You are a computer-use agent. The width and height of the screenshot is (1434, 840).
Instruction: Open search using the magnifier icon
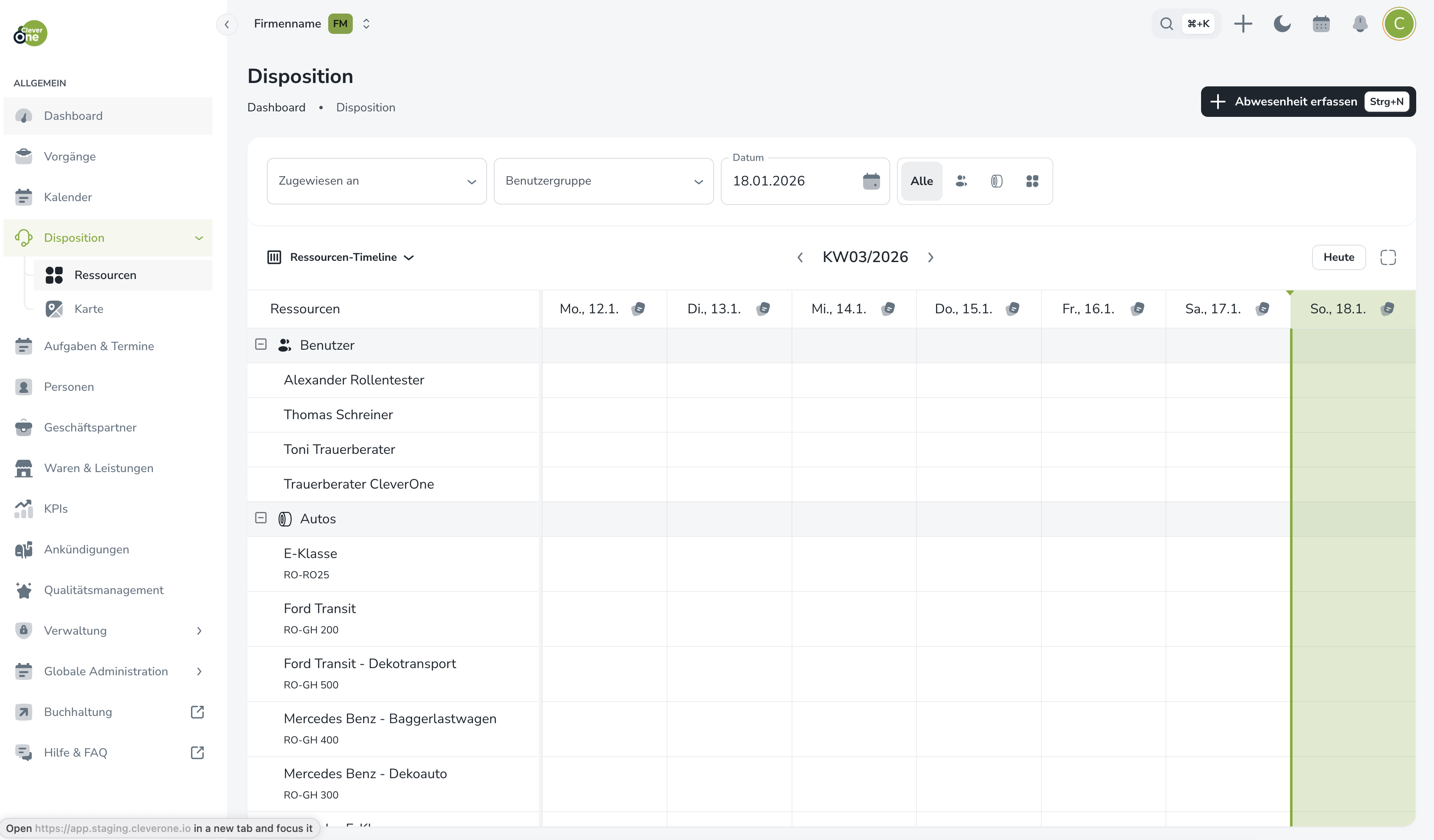click(1166, 24)
